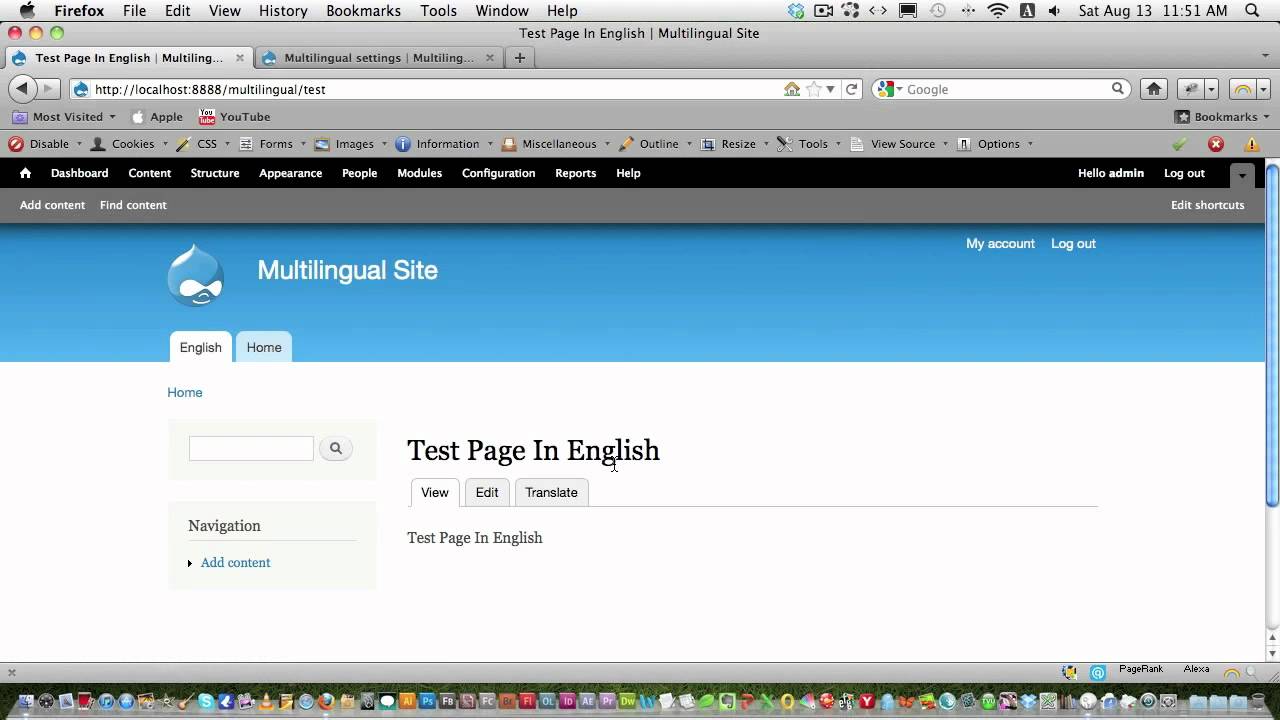Open the Resize web developer menu
The height and width of the screenshot is (720, 1280).
tap(734, 144)
